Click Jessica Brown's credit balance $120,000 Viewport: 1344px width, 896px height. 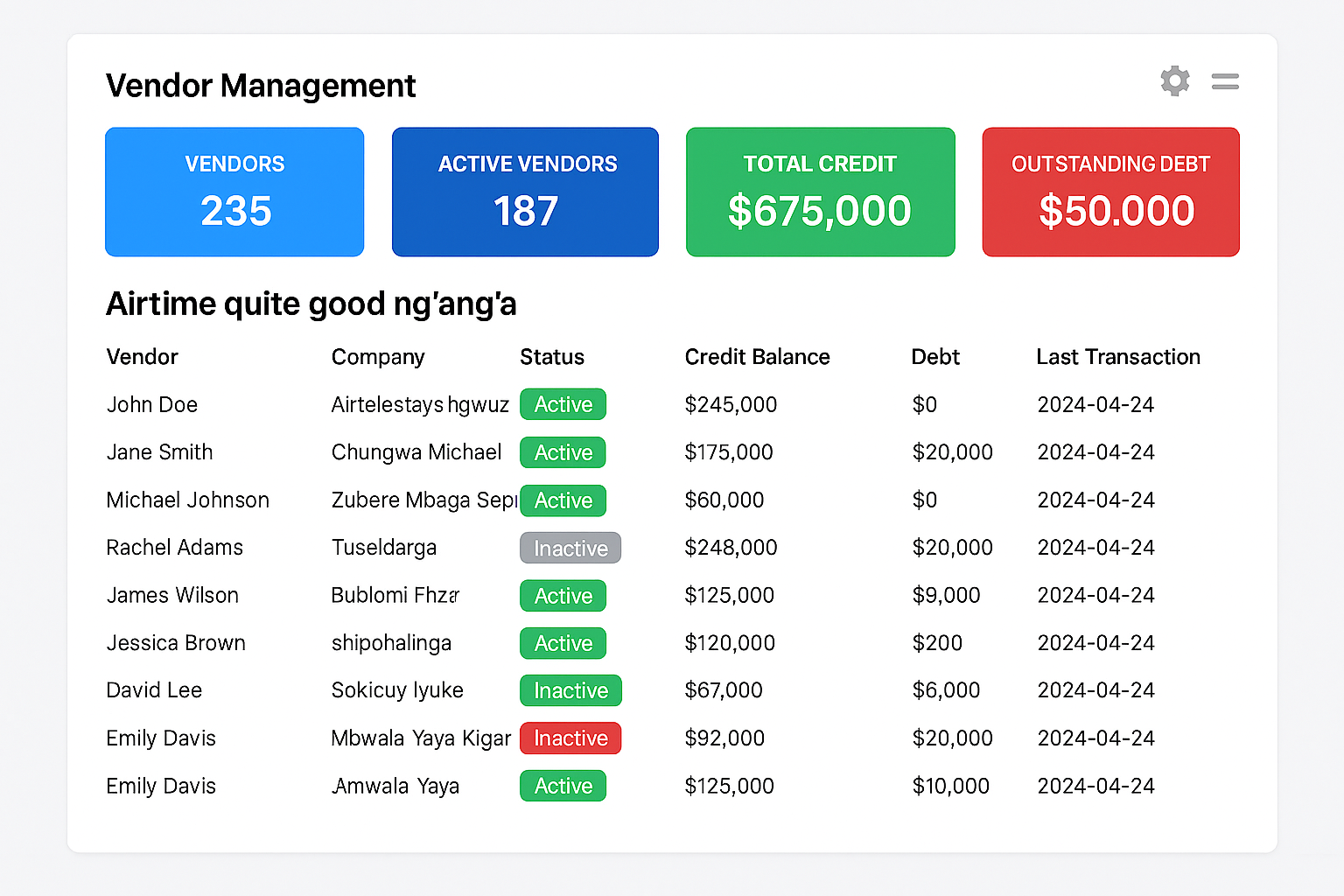tap(730, 643)
